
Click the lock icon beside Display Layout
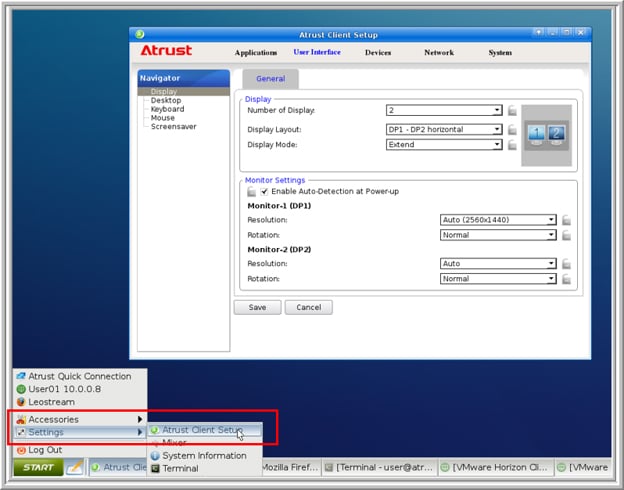512,129
